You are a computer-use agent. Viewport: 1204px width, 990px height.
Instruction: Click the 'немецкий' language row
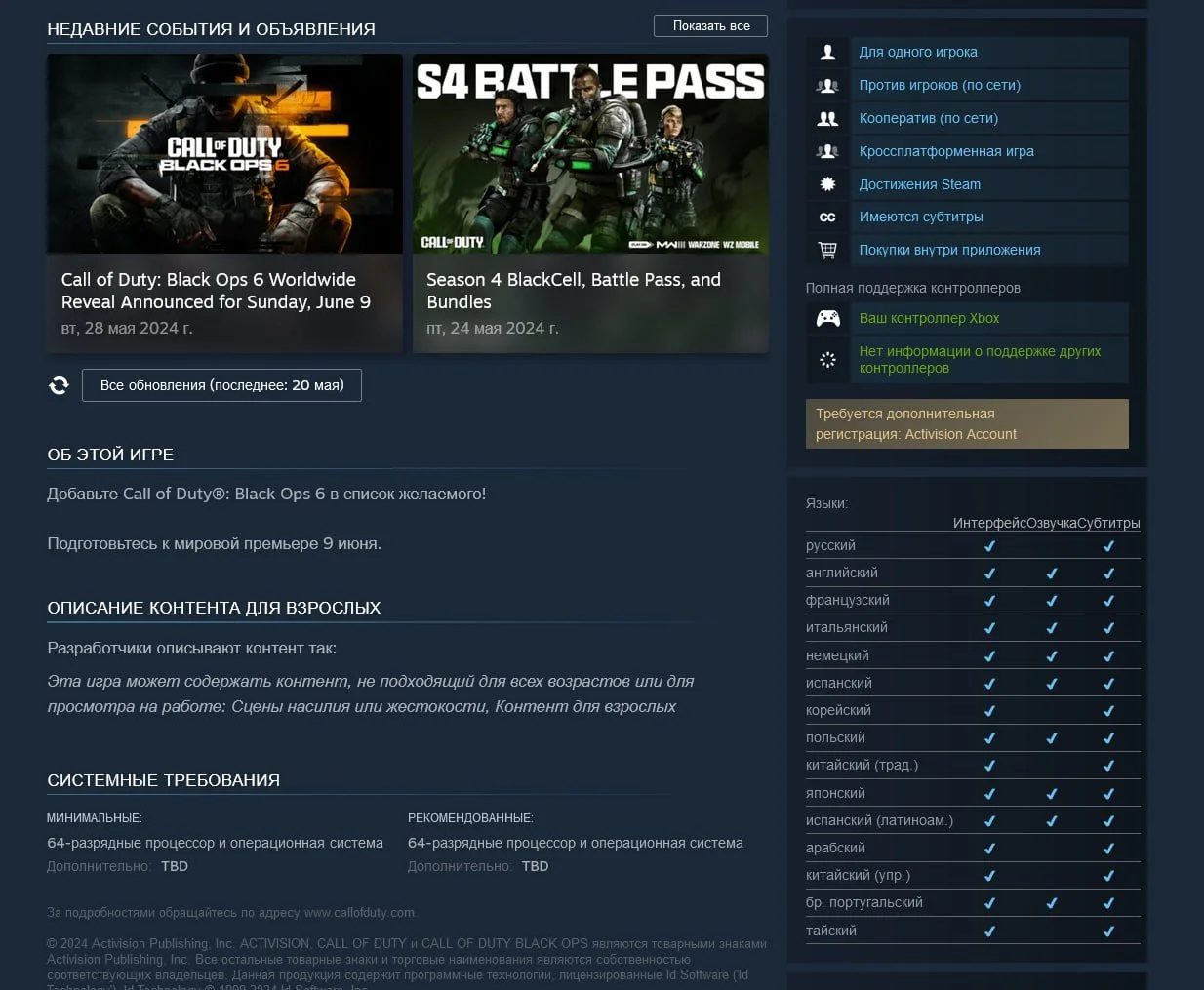pyautogui.click(x=973, y=656)
